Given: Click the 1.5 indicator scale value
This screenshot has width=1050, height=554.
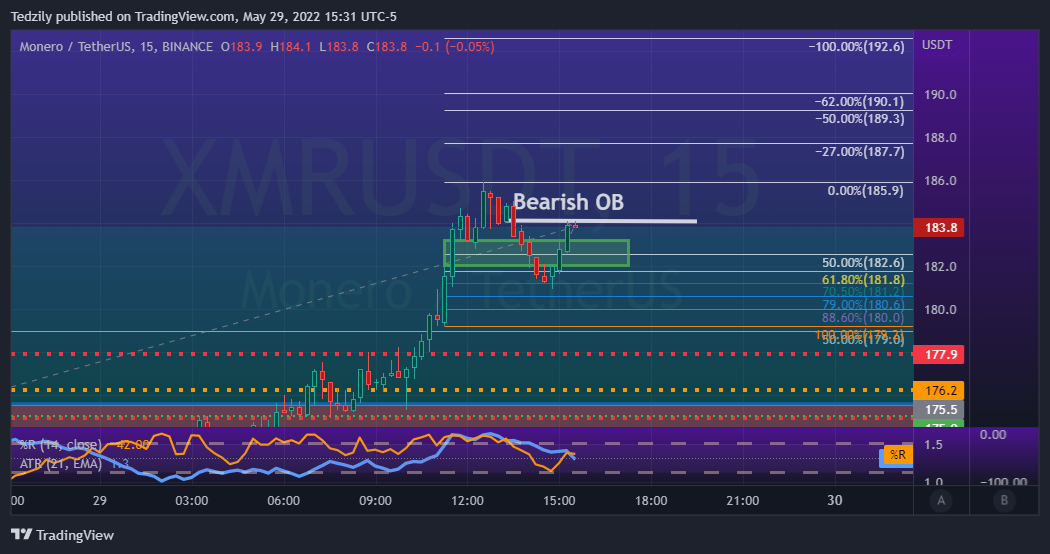Looking at the screenshot, I should (x=933, y=445).
